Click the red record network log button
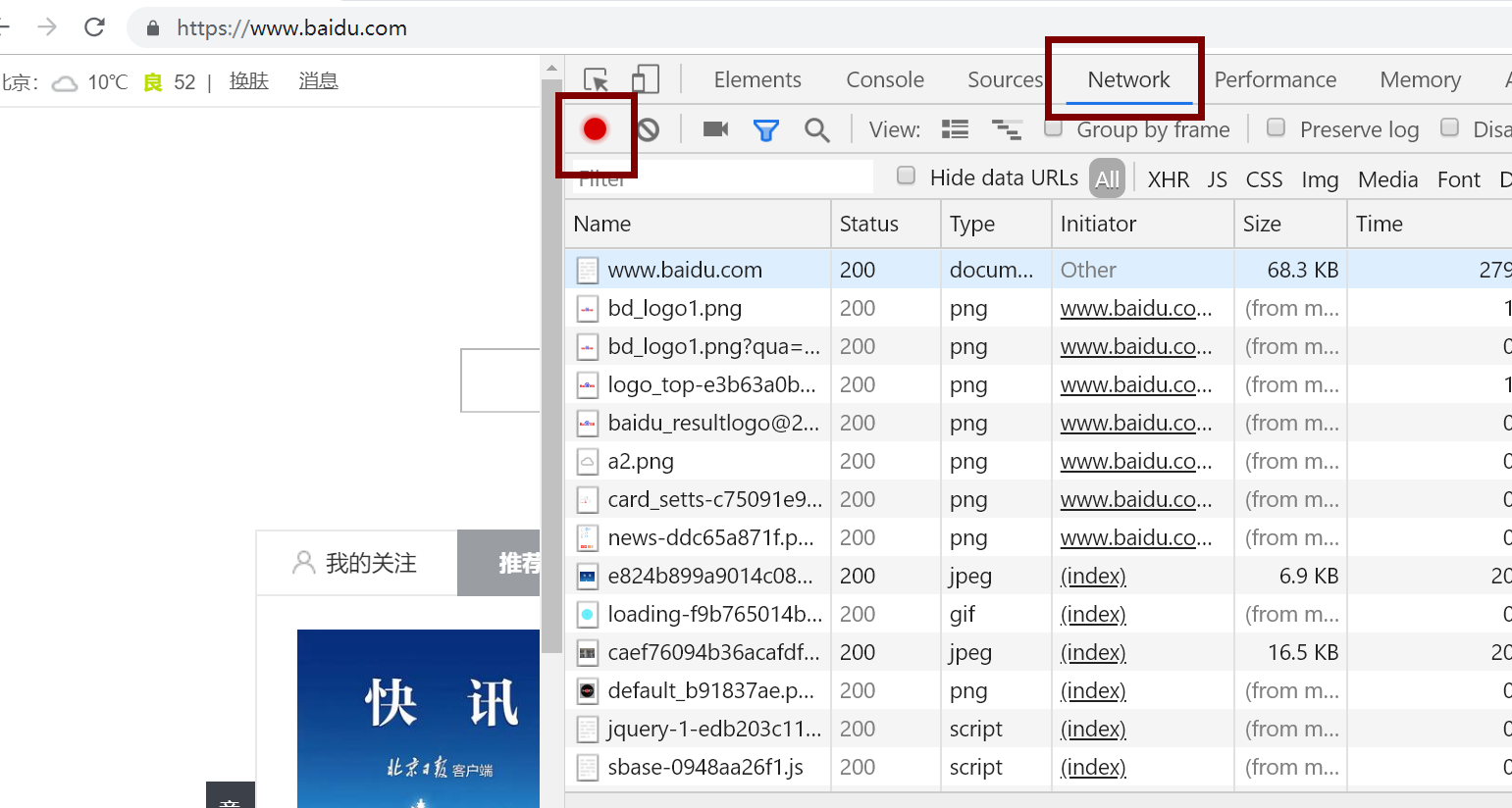This screenshot has width=1512, height=808. [595, 128]
